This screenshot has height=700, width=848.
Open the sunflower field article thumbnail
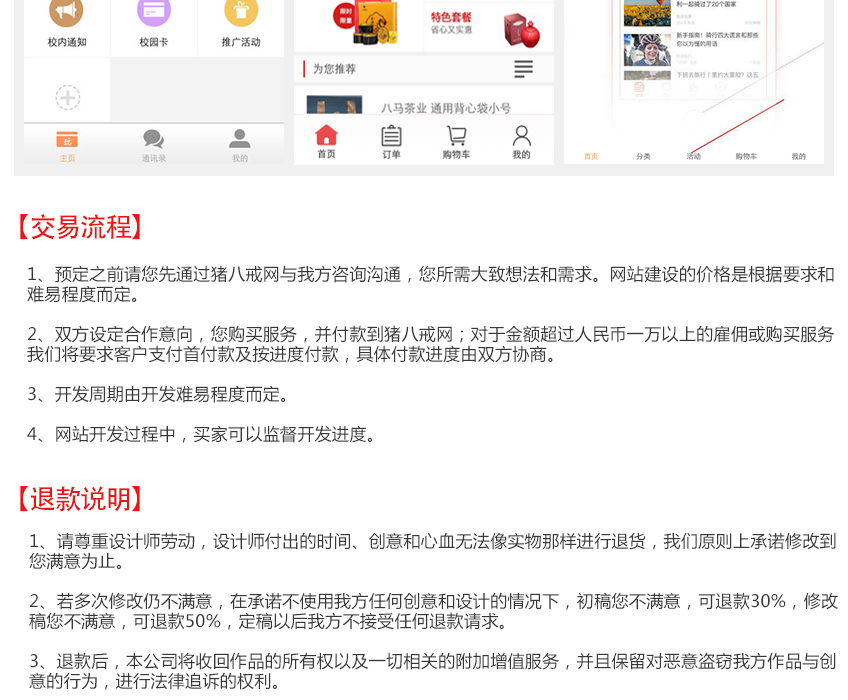[647, 13]
